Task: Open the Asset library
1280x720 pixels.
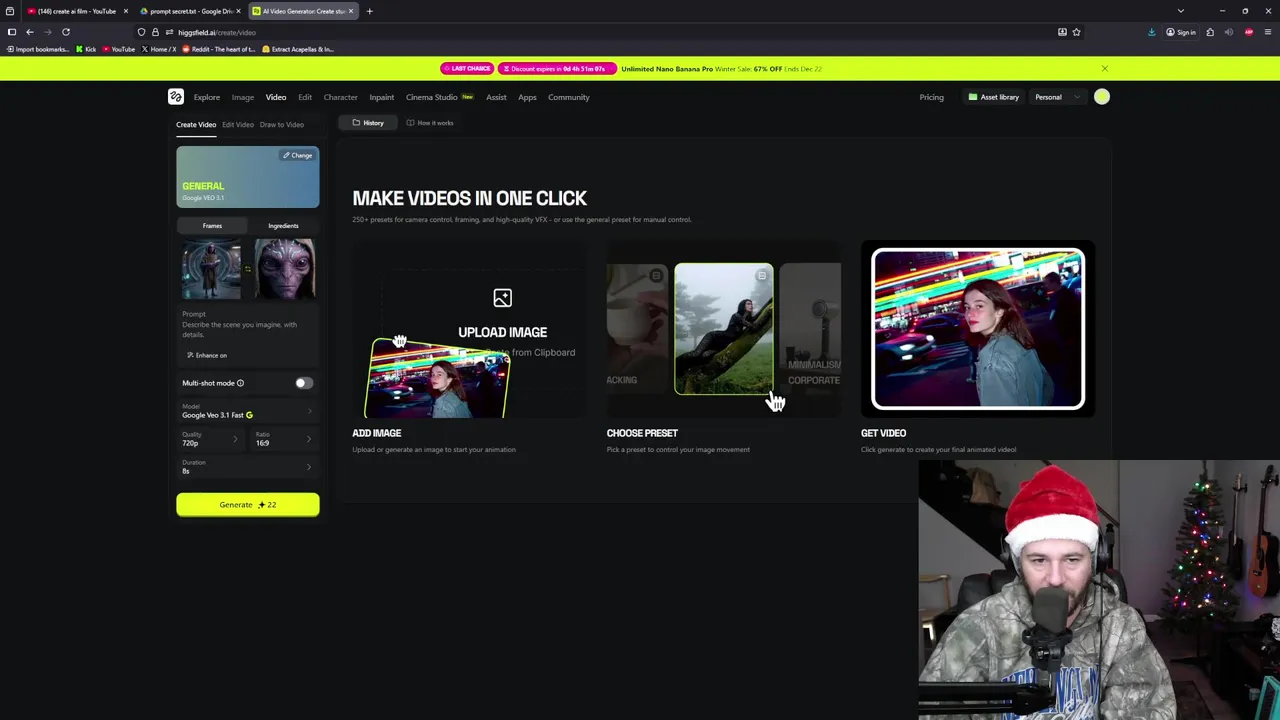Action: (993, 97)
